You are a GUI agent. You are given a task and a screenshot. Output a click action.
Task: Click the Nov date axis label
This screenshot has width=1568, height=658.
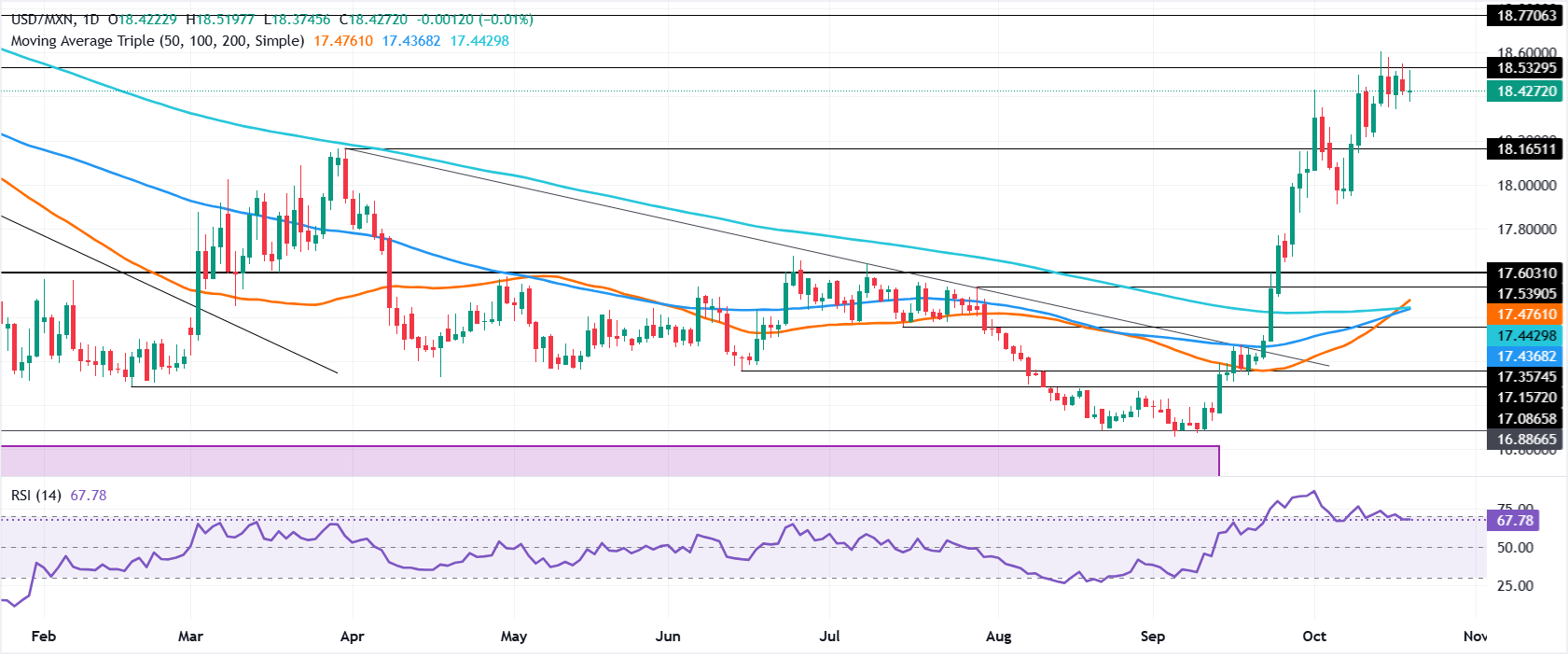pyautogui.click(x=1475, y=637)
